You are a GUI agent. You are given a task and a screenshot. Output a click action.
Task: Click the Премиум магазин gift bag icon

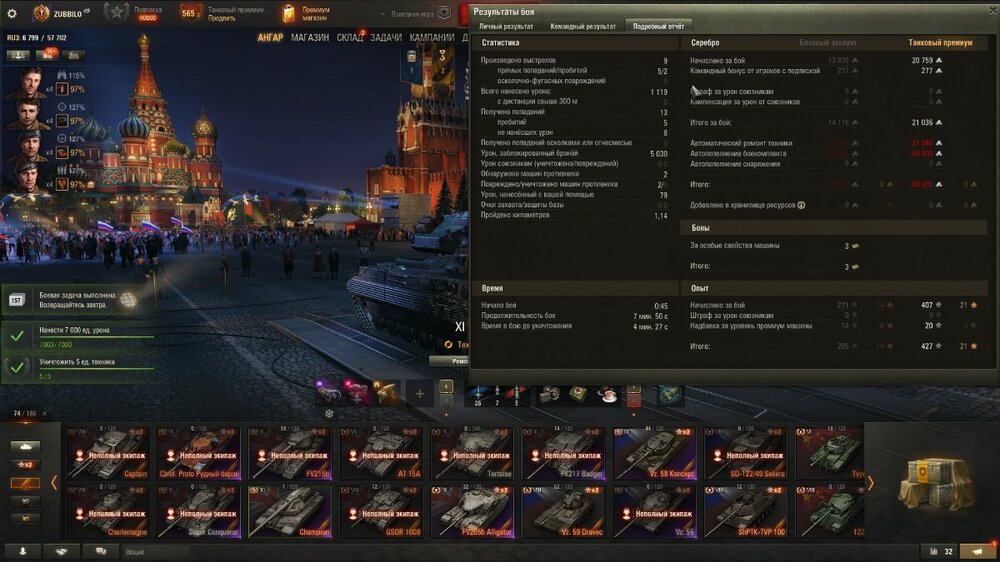click(x=288, y=13)
